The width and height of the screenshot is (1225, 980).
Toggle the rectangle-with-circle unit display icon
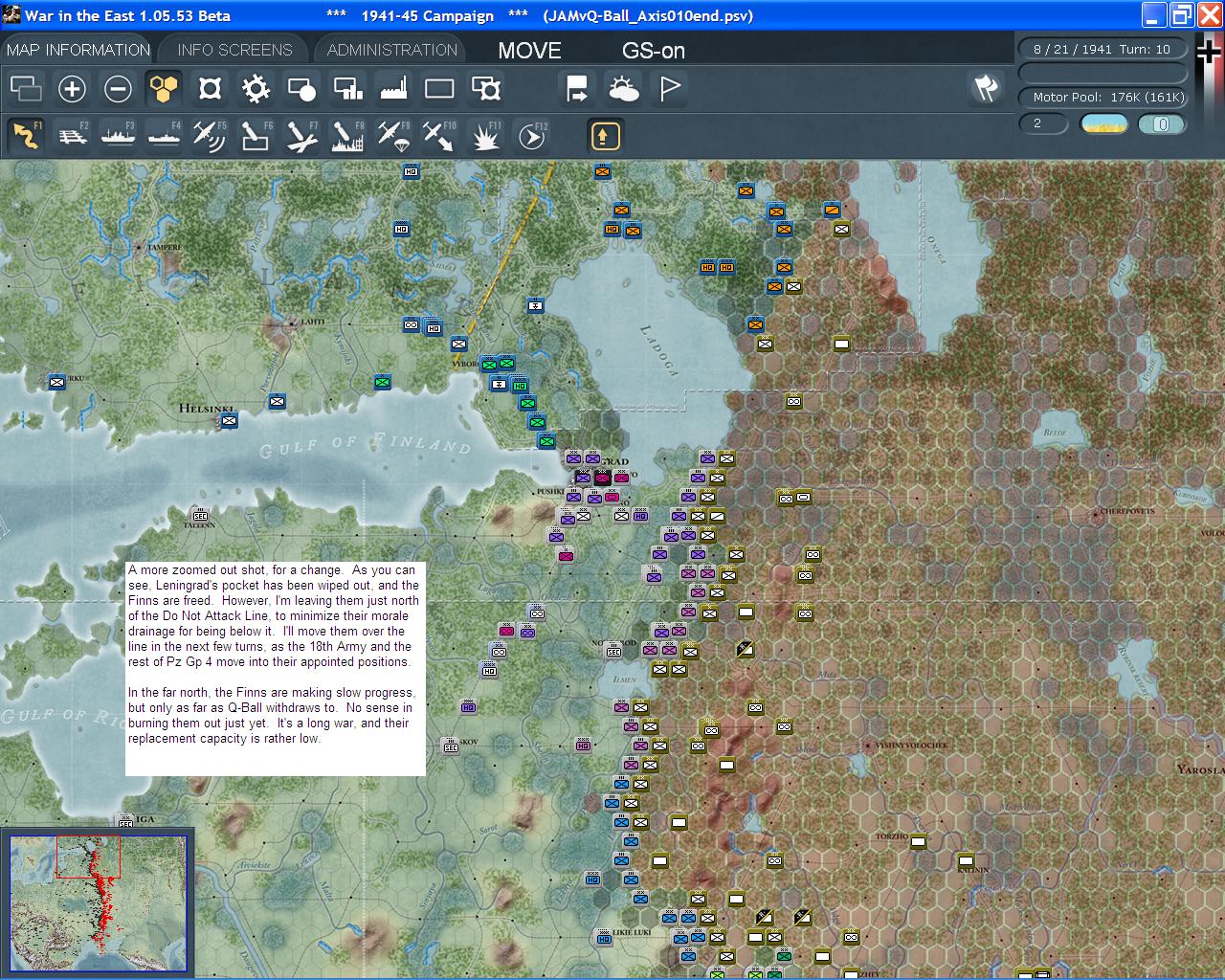pos(301,89)
